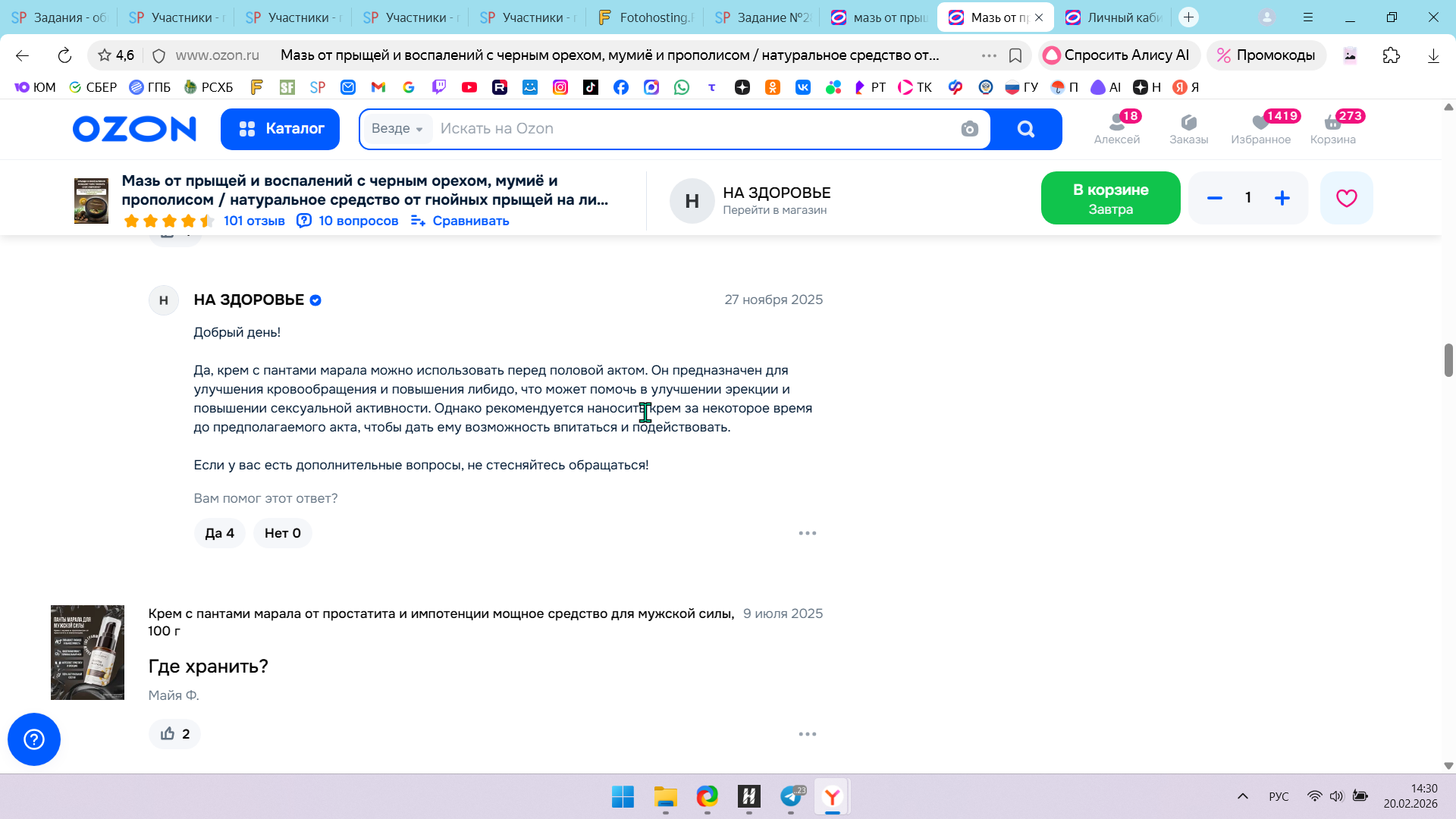1456x819 pixels.
Task: Switch to the Личный кабинет browser tab
Action: (x=1115, y=17)
